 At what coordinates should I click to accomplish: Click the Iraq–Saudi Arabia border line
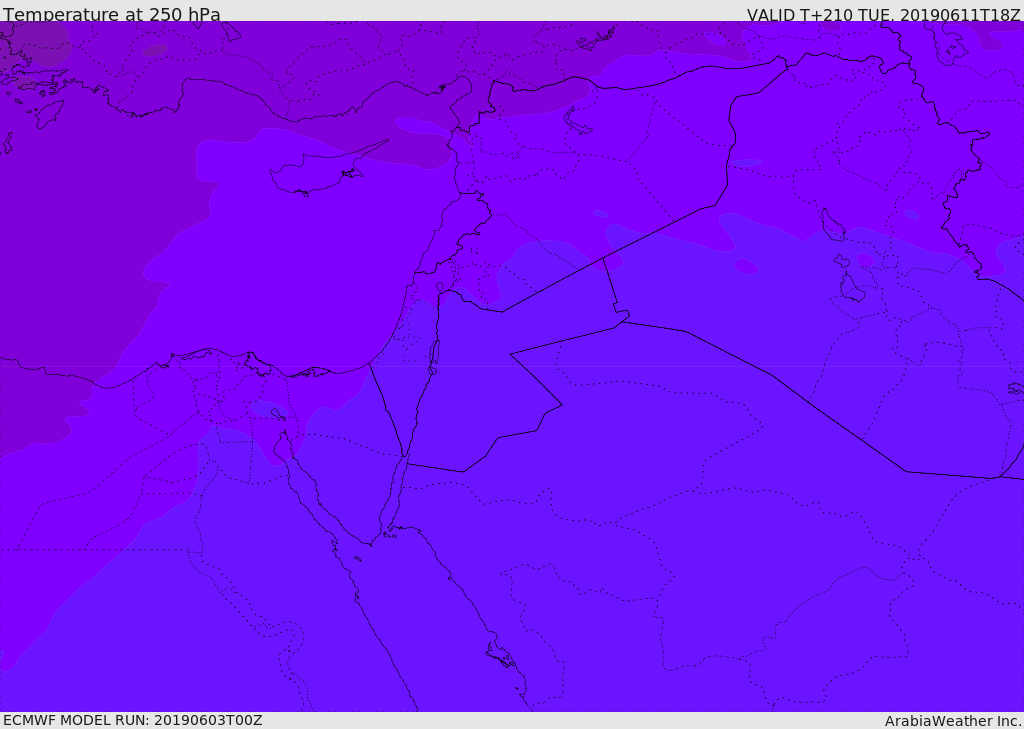click(x=770, y=374)
